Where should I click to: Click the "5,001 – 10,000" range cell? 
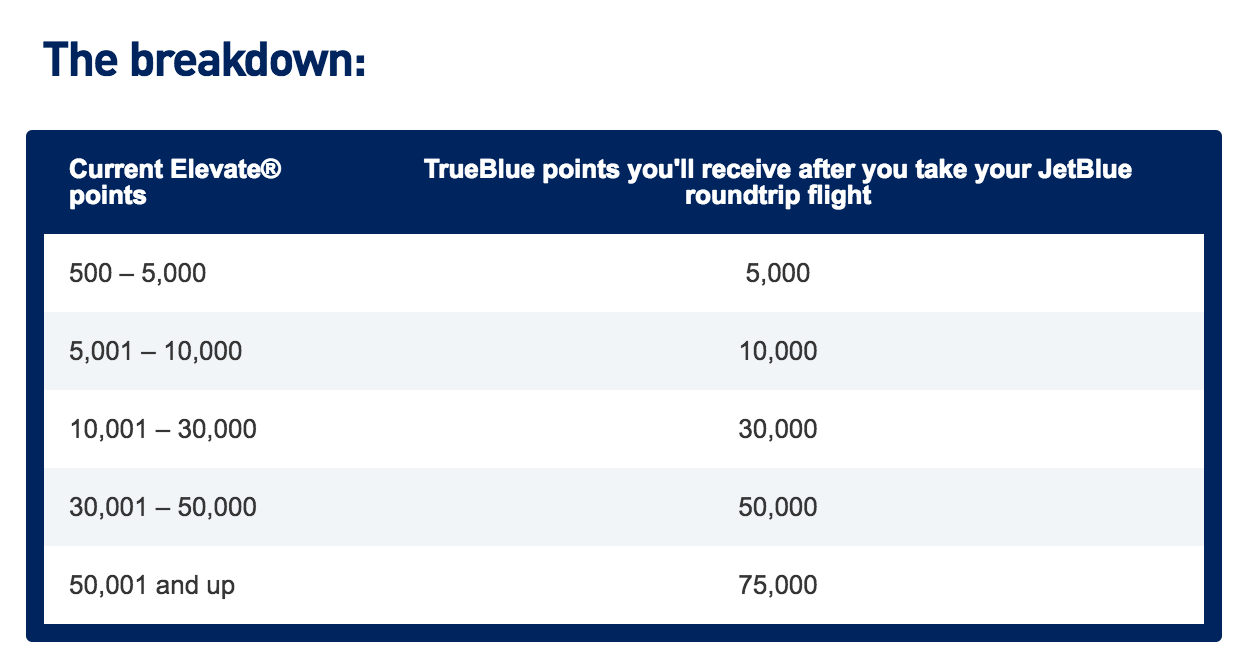click(x=156, y=351)
